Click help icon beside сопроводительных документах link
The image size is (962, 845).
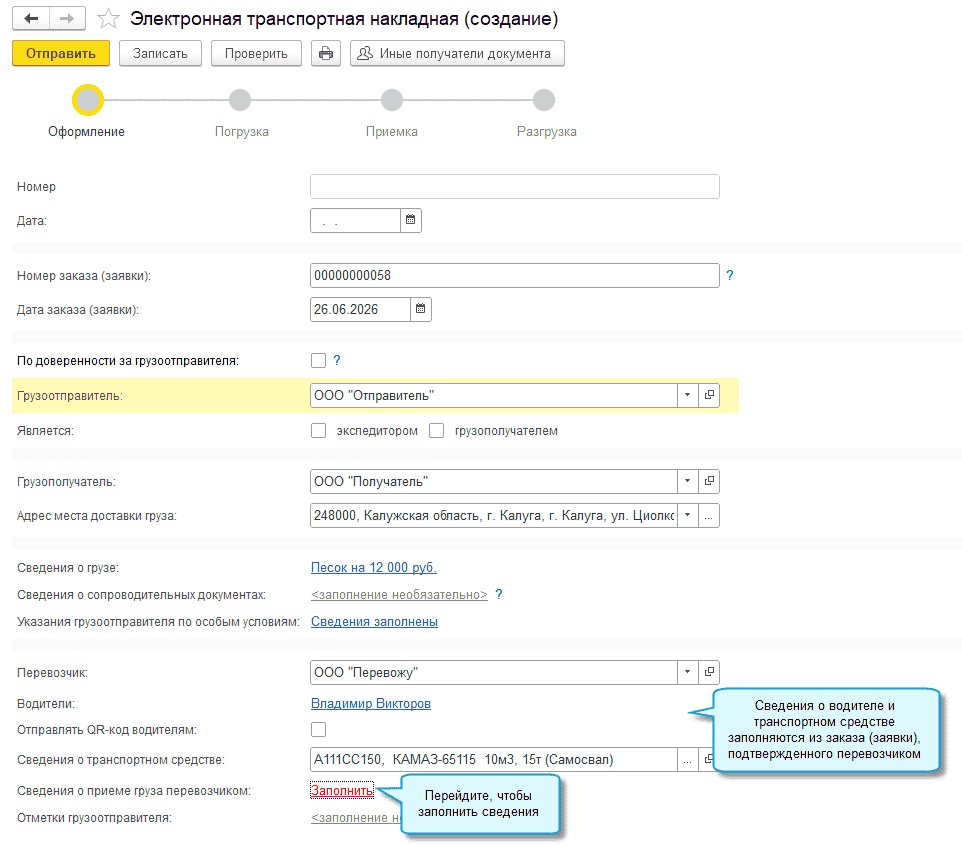(499, 595)
